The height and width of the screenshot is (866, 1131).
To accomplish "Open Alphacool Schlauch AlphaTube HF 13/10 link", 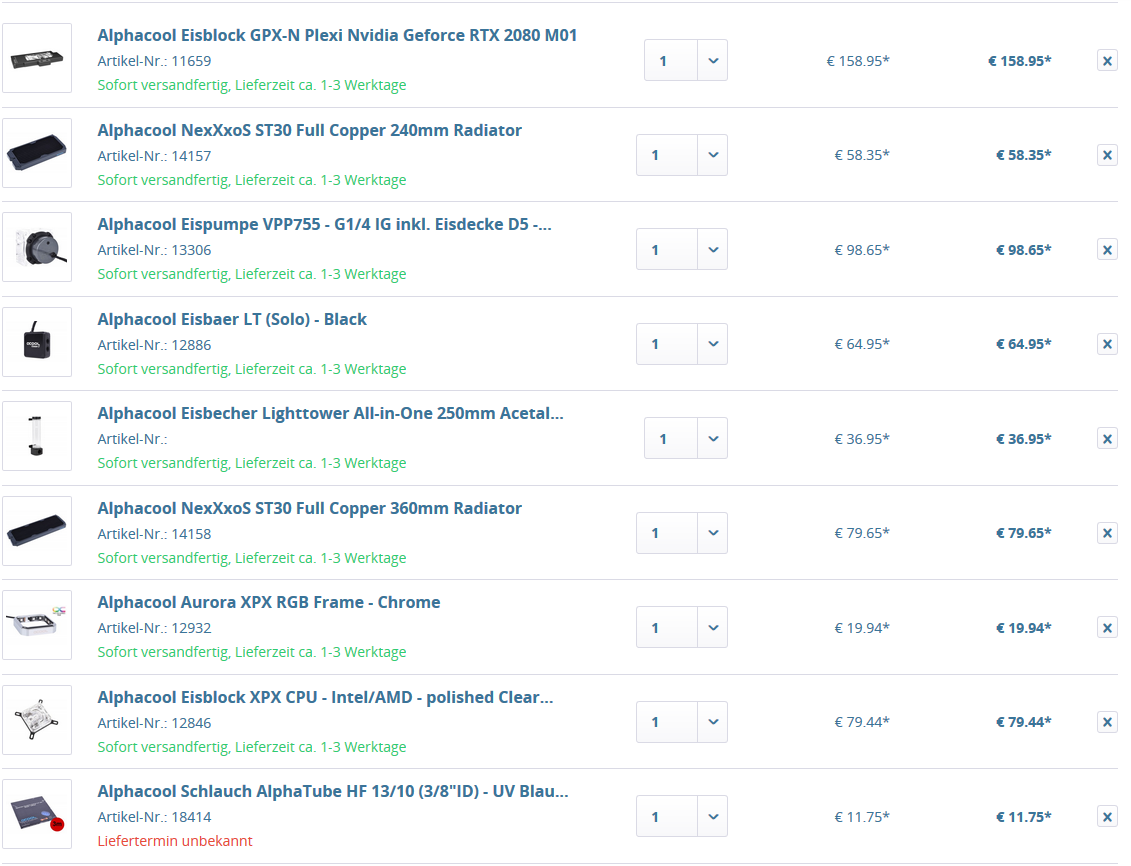I will click(x=333, y=791).
